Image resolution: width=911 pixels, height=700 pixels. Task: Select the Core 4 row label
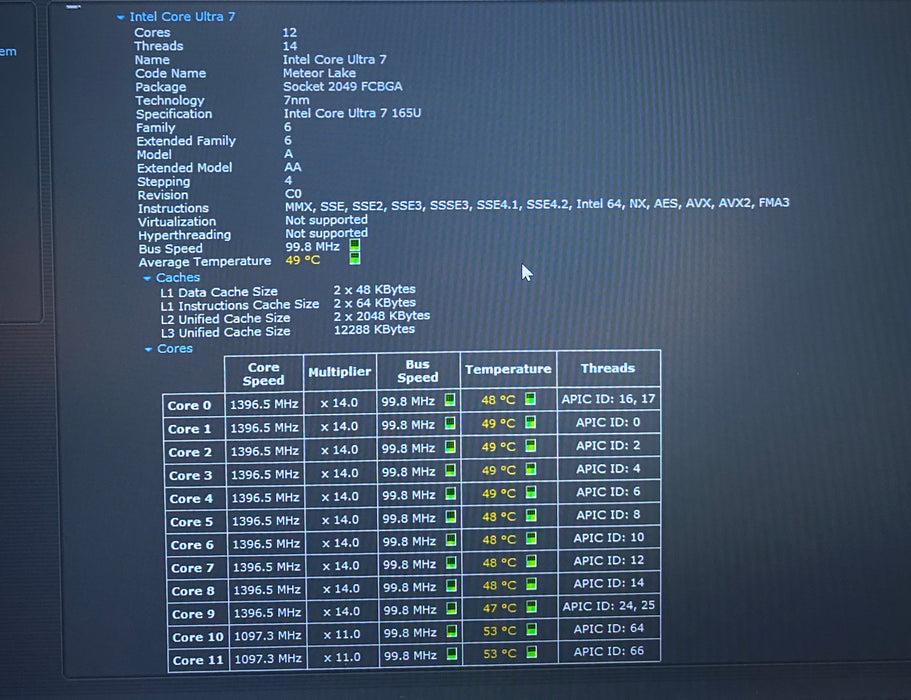191,498
